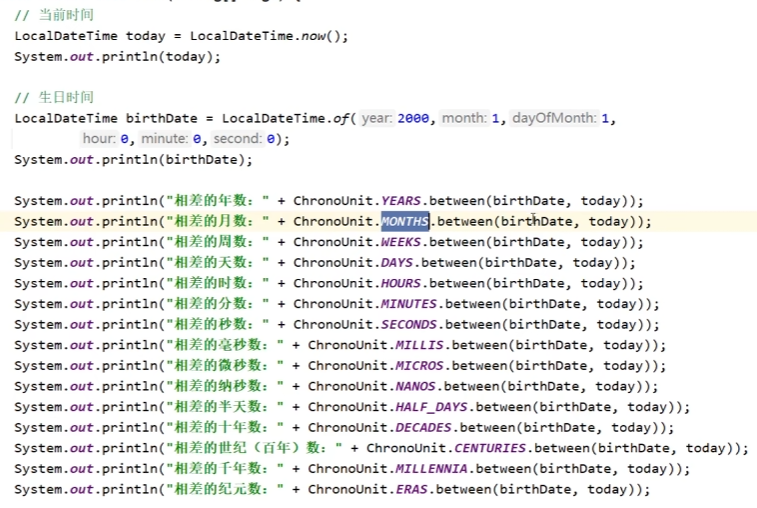Viewport: 757px width, 508px height.
Task: Click the string 相差的十年数
Action: coord(225,427)
